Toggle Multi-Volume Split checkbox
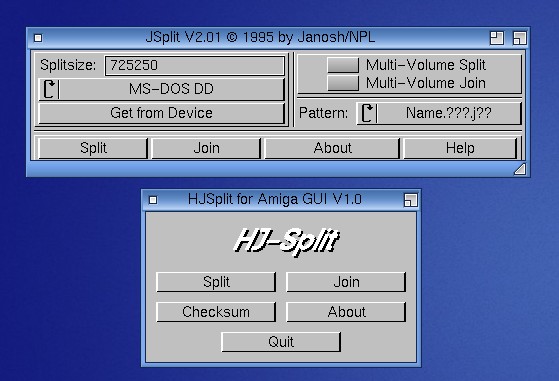559x381 pixels. [343, 65]
